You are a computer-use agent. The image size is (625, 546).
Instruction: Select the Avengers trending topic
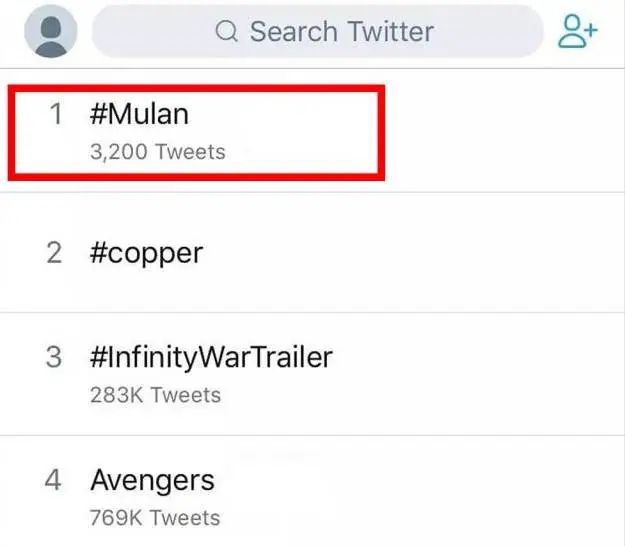(152, 481)
